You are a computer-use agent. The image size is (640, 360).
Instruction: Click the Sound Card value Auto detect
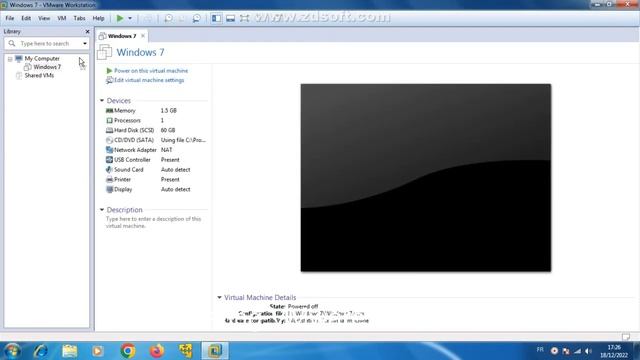click(176, 169)
